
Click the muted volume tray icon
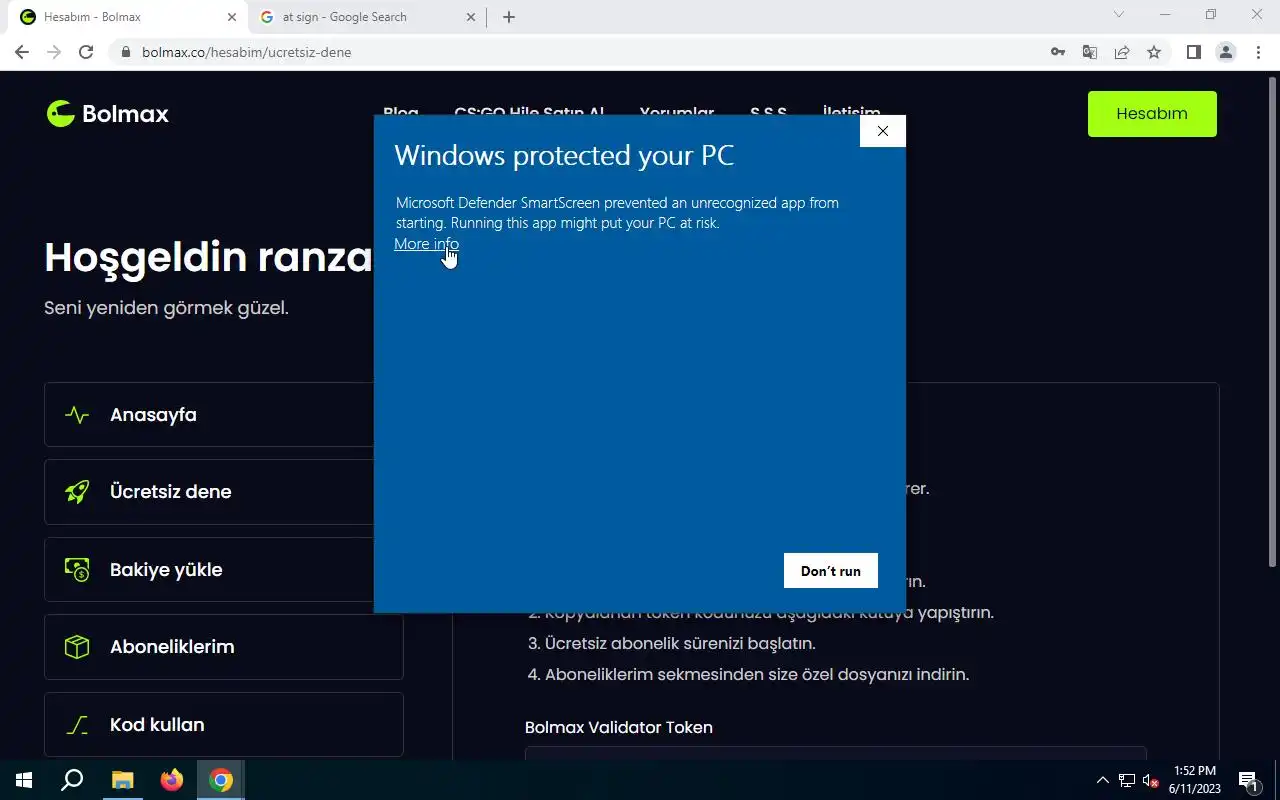point(1151,780)
